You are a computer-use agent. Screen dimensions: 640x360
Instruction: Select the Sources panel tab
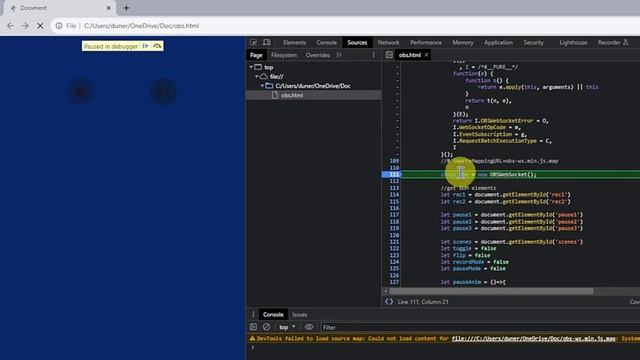point(357,42)
